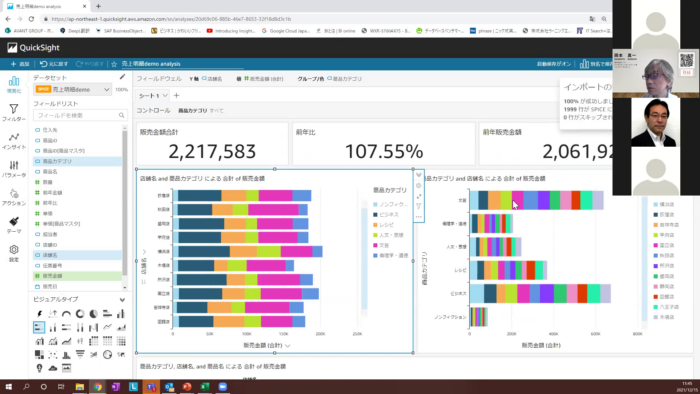Screen dimensions: 700x394
Task: Select the highlighted horizontal stacked bar type
Action: pyautogui.click(x=39, y=328)
